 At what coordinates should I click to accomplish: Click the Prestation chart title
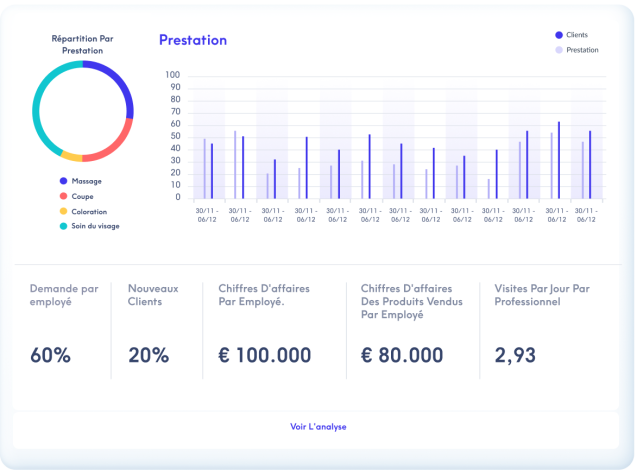pos(193,40)
